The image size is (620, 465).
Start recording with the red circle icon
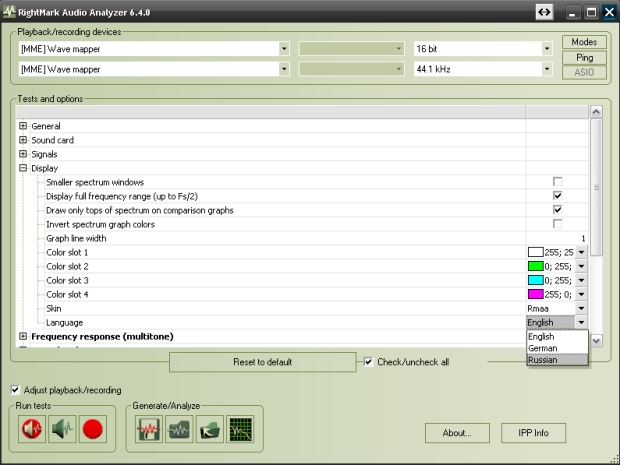[x=93, y=429]
